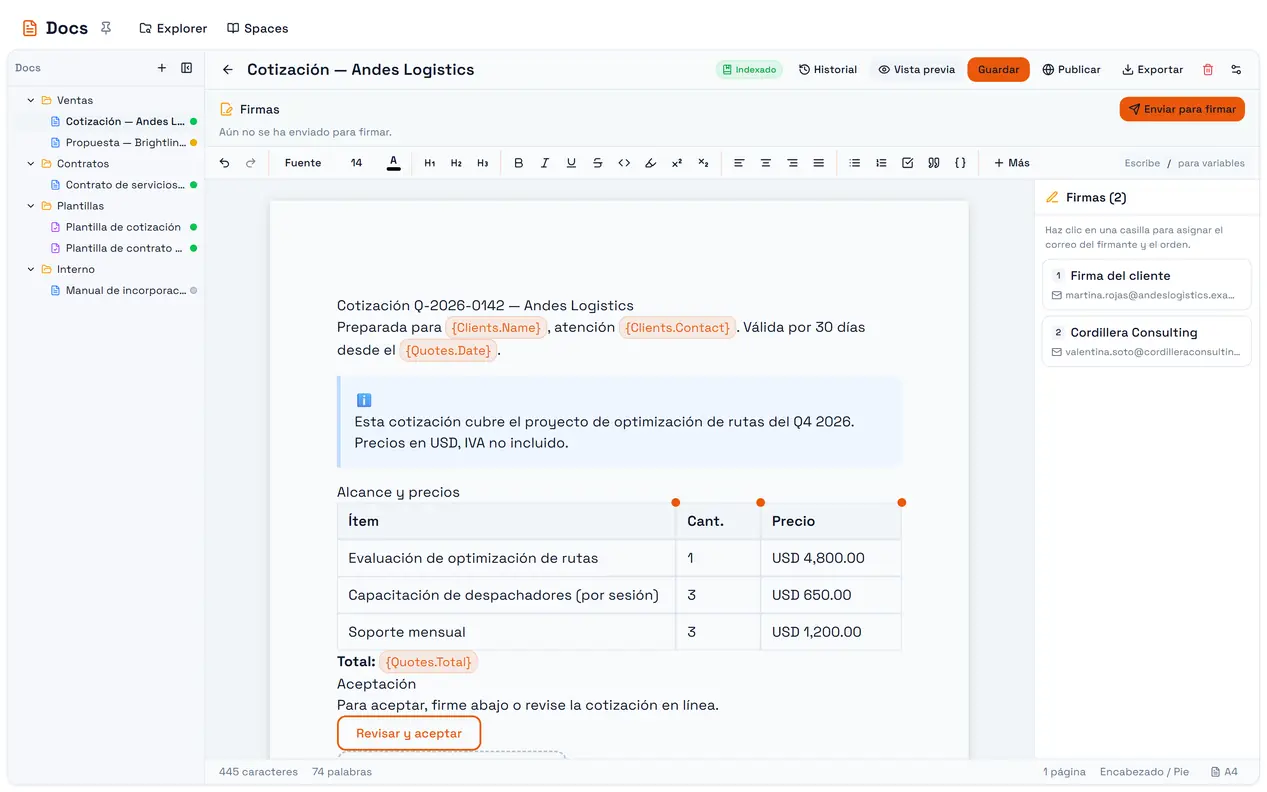Collapse the Ventas folder
Screen dimensions: 1267x792
(x=31, y=100)
